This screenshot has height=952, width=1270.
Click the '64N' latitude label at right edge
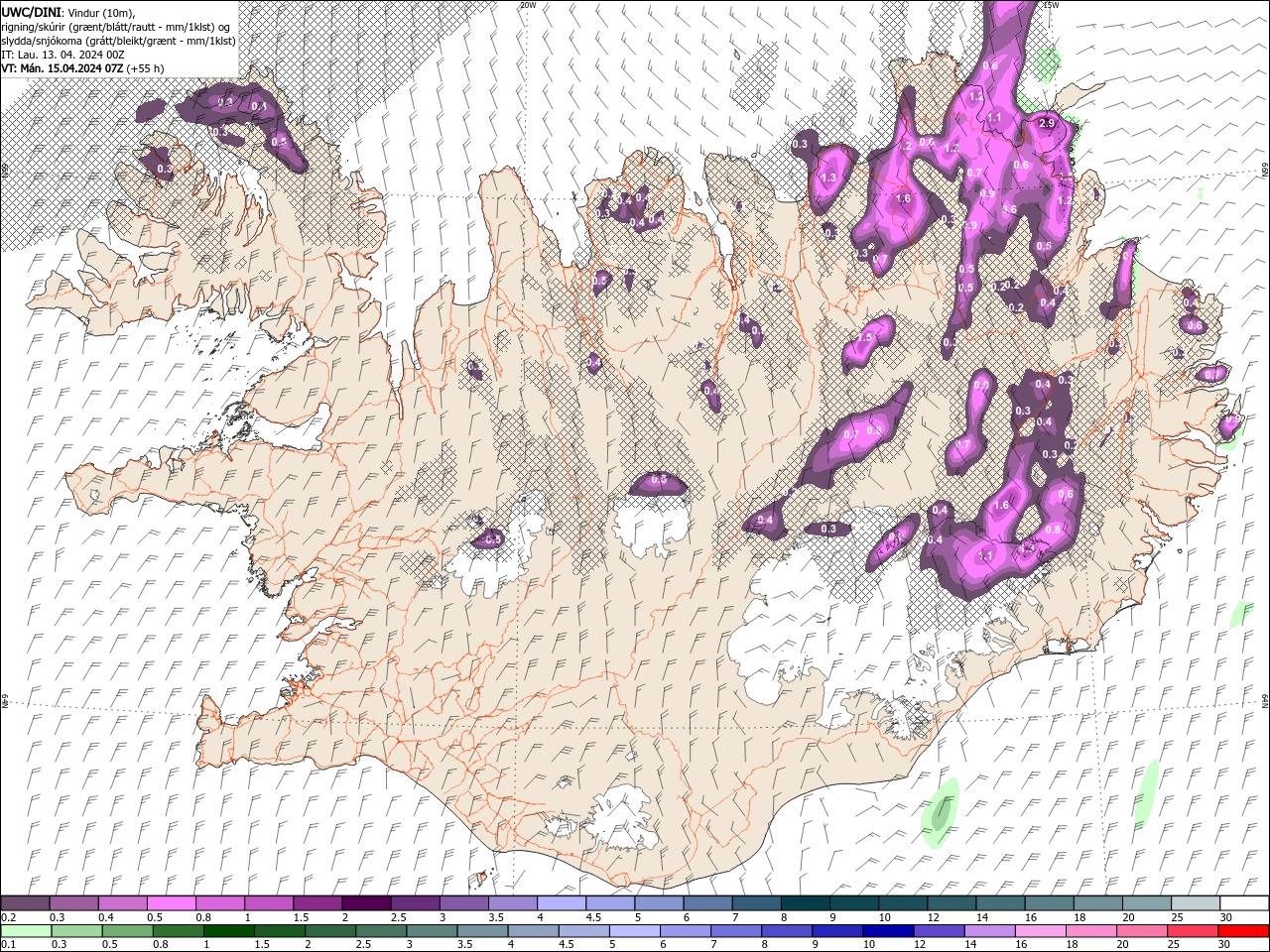1265,701
